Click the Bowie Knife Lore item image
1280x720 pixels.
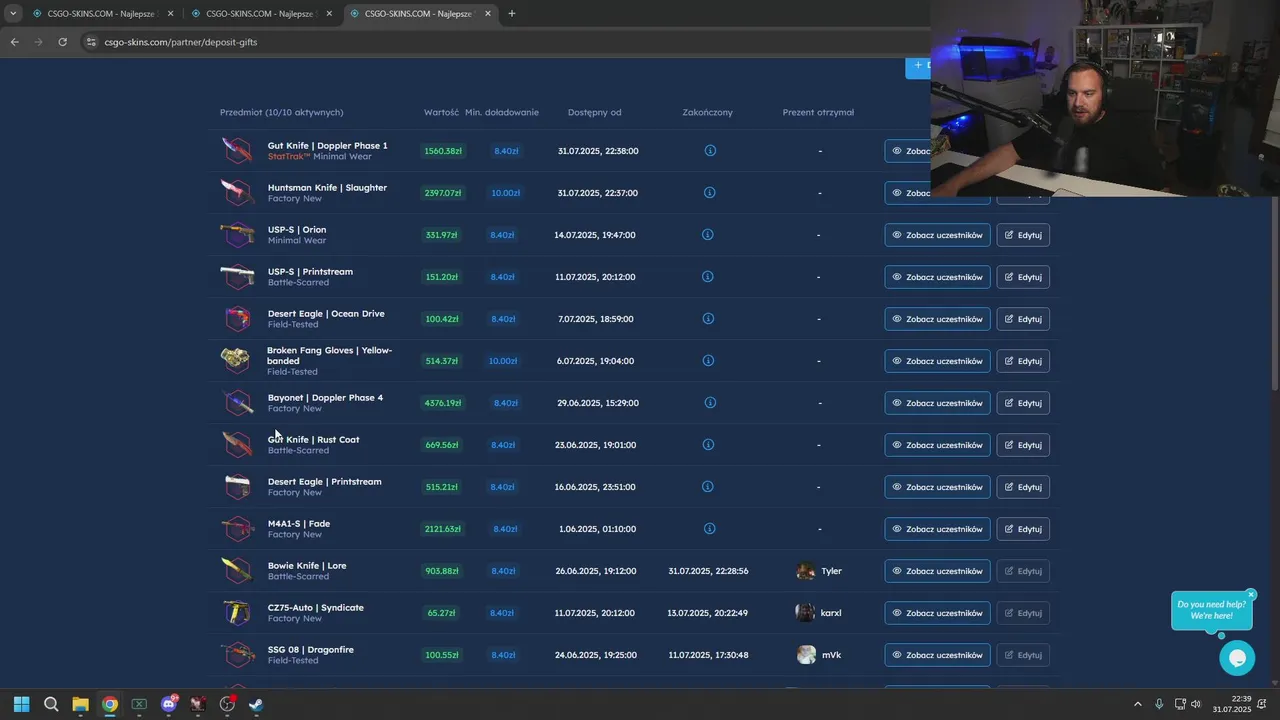pyautogui.click(x=237, y=571)
